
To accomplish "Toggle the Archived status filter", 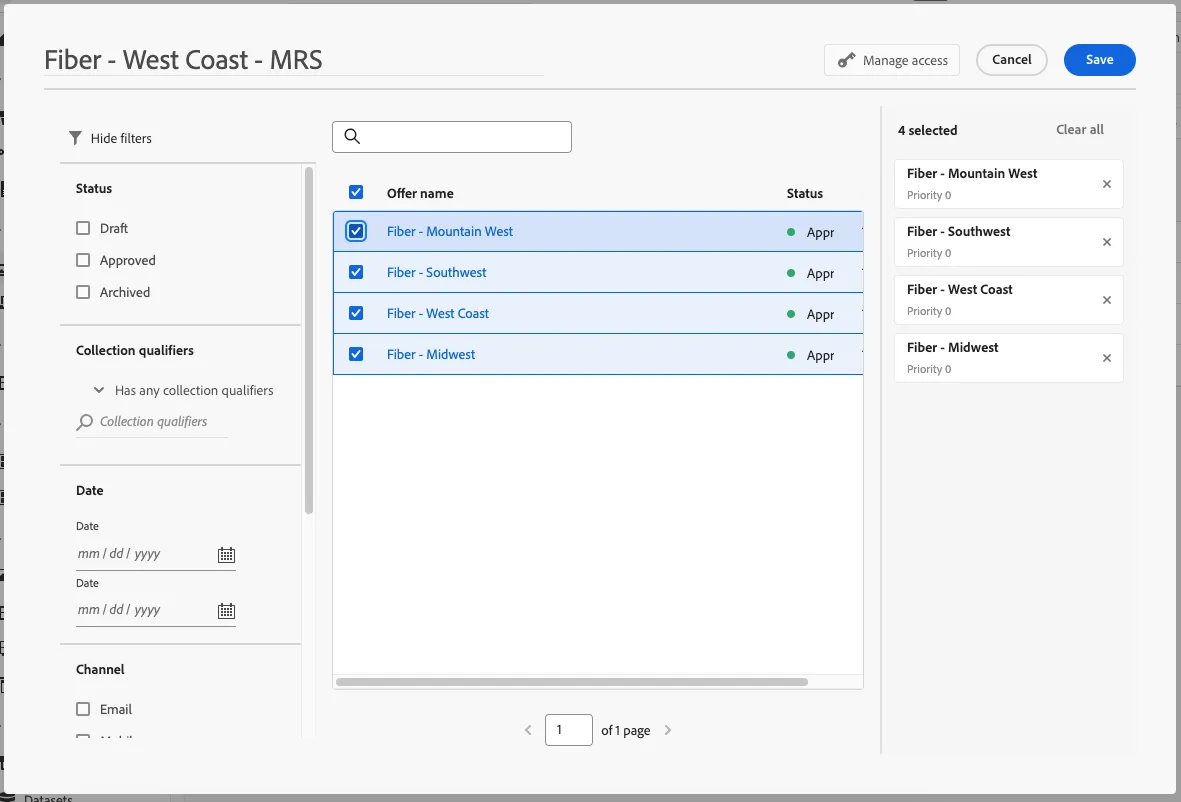I will pos(83,292).
